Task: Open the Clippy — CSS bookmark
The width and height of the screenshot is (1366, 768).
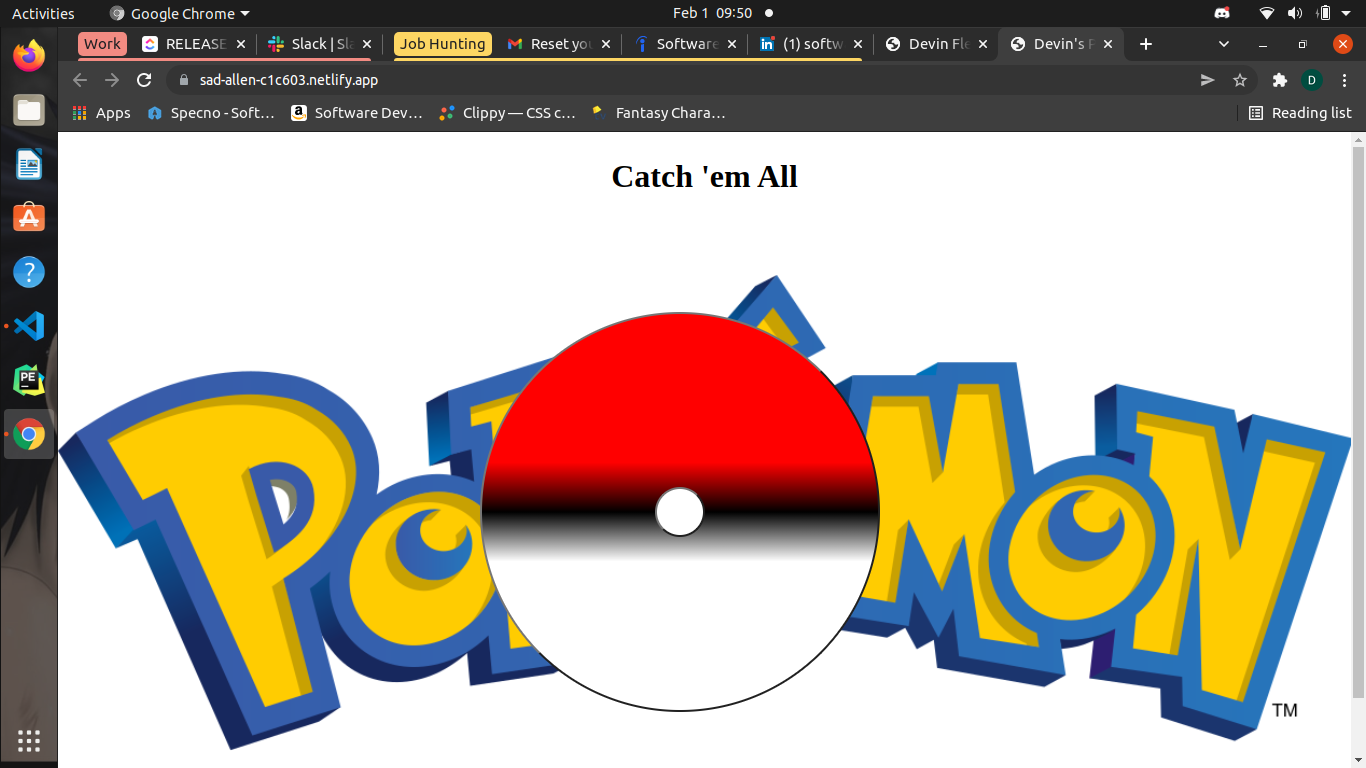Action: point(508,113)
